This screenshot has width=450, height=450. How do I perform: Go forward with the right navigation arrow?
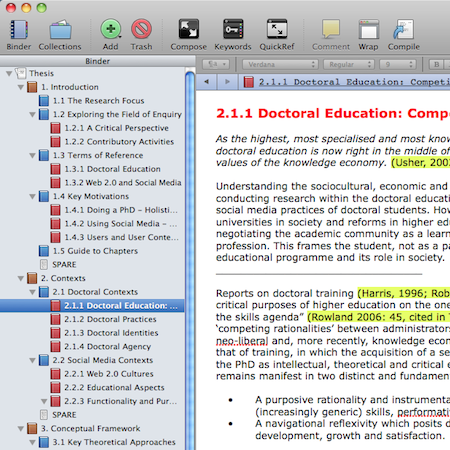click(227, 82)
